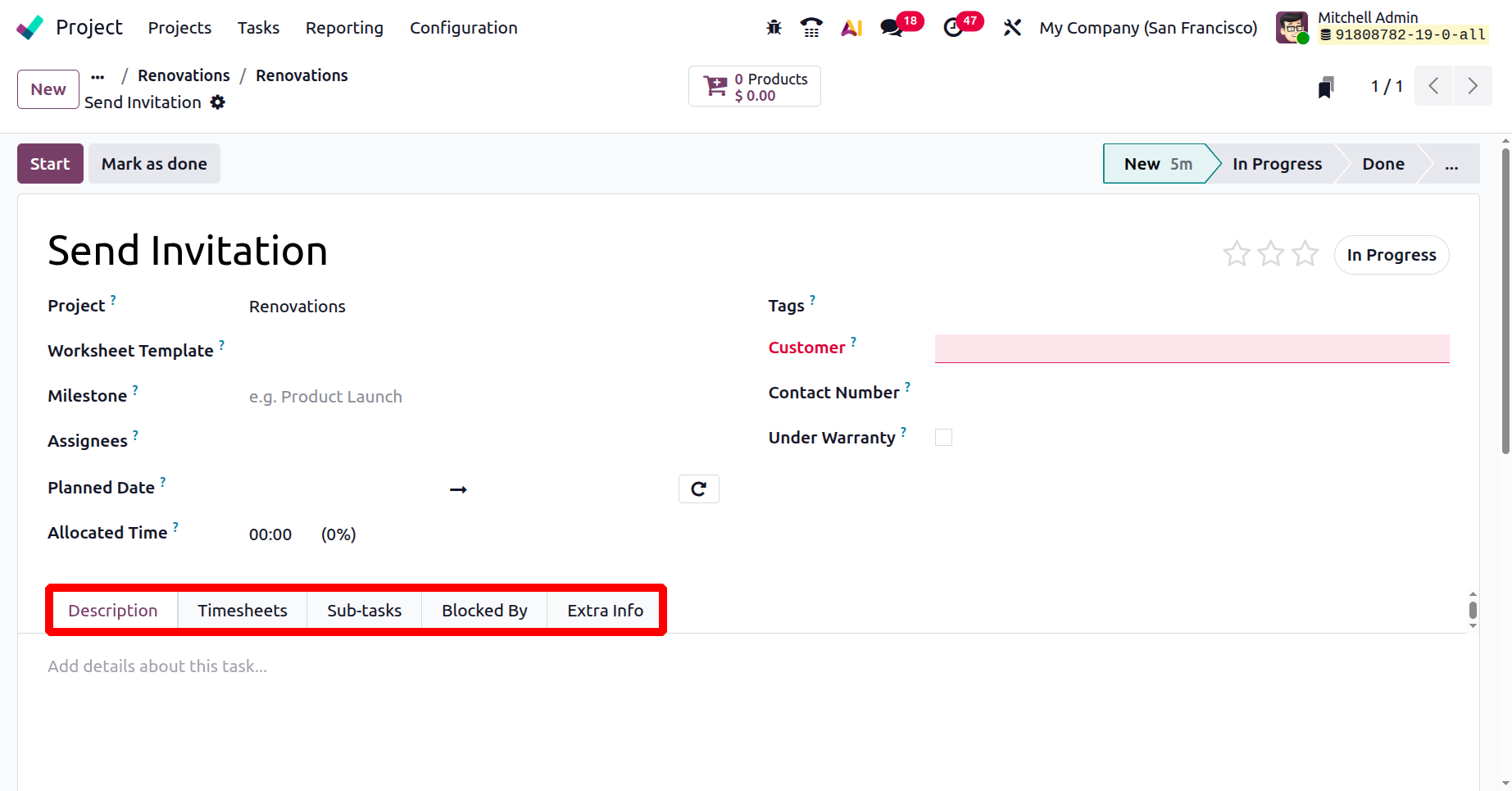Set the third priority star
This screenshot has width=1512, height=791.
pos(1305,254)
